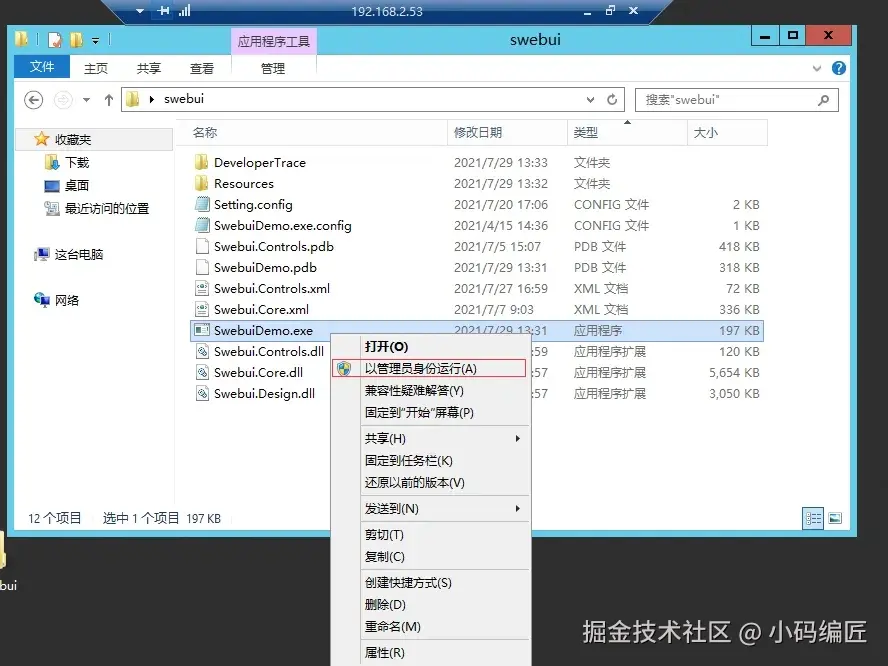This screenshot has width=888, height=666.
Task: Select the Help question mark icon
Action: [838, 68]
